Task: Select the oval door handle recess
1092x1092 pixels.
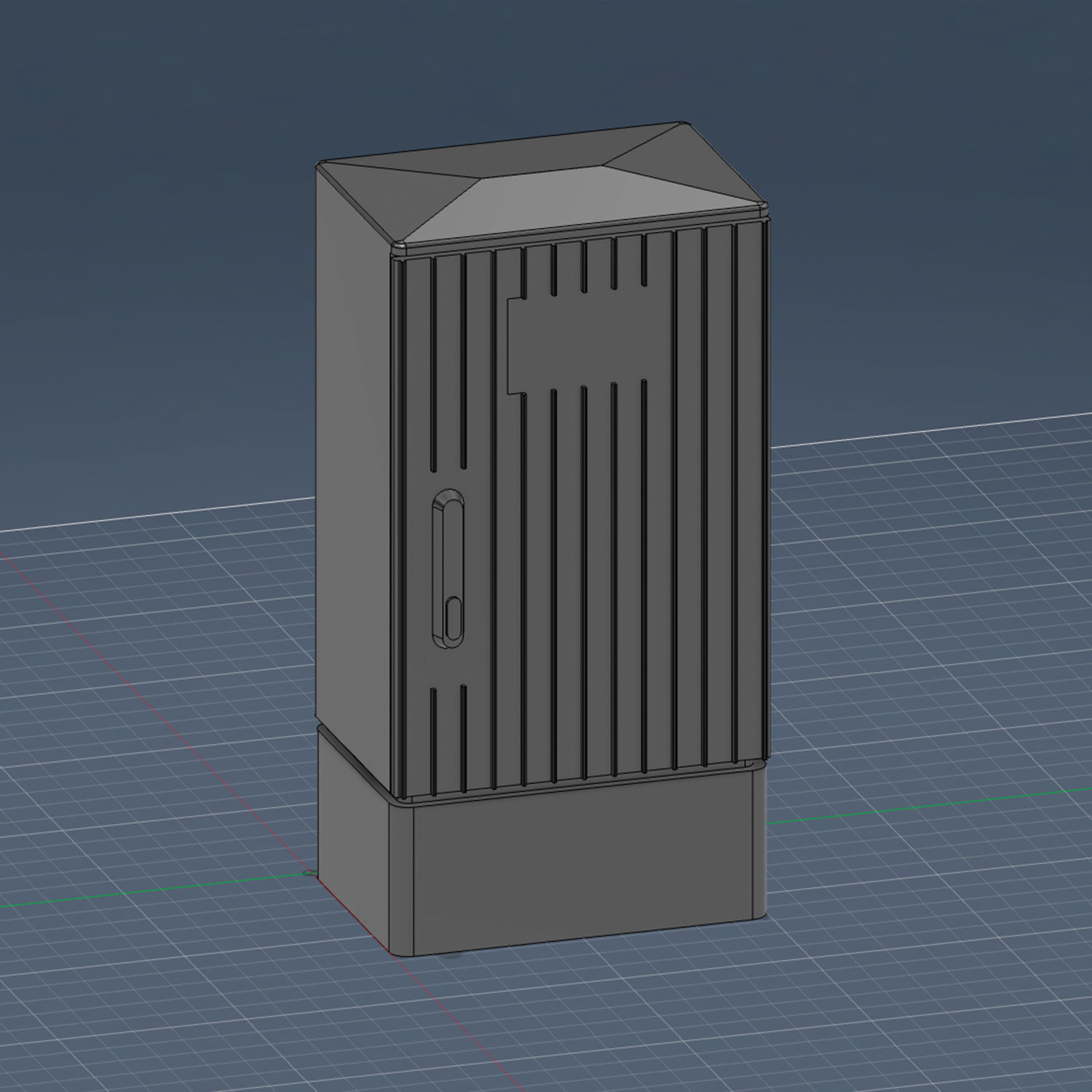Action: [446, 568]
